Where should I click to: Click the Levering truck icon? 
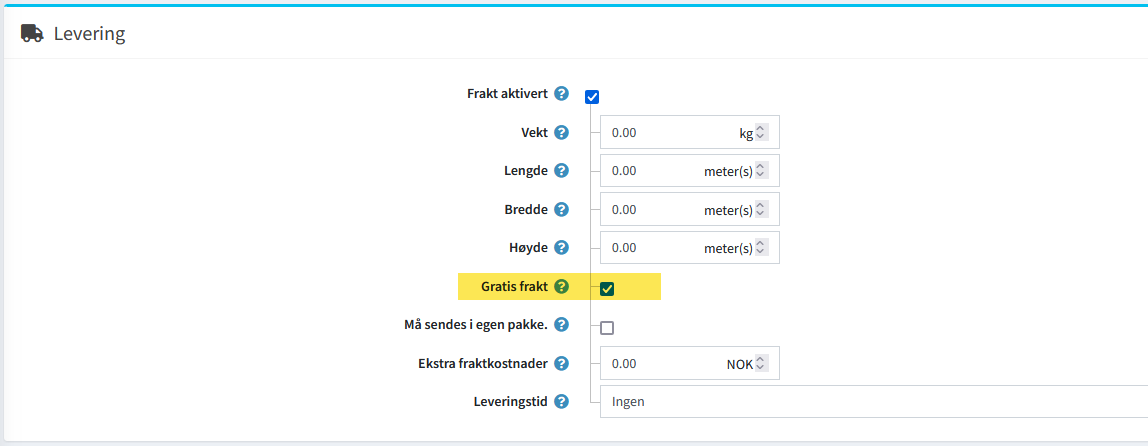tap(32, 33)
